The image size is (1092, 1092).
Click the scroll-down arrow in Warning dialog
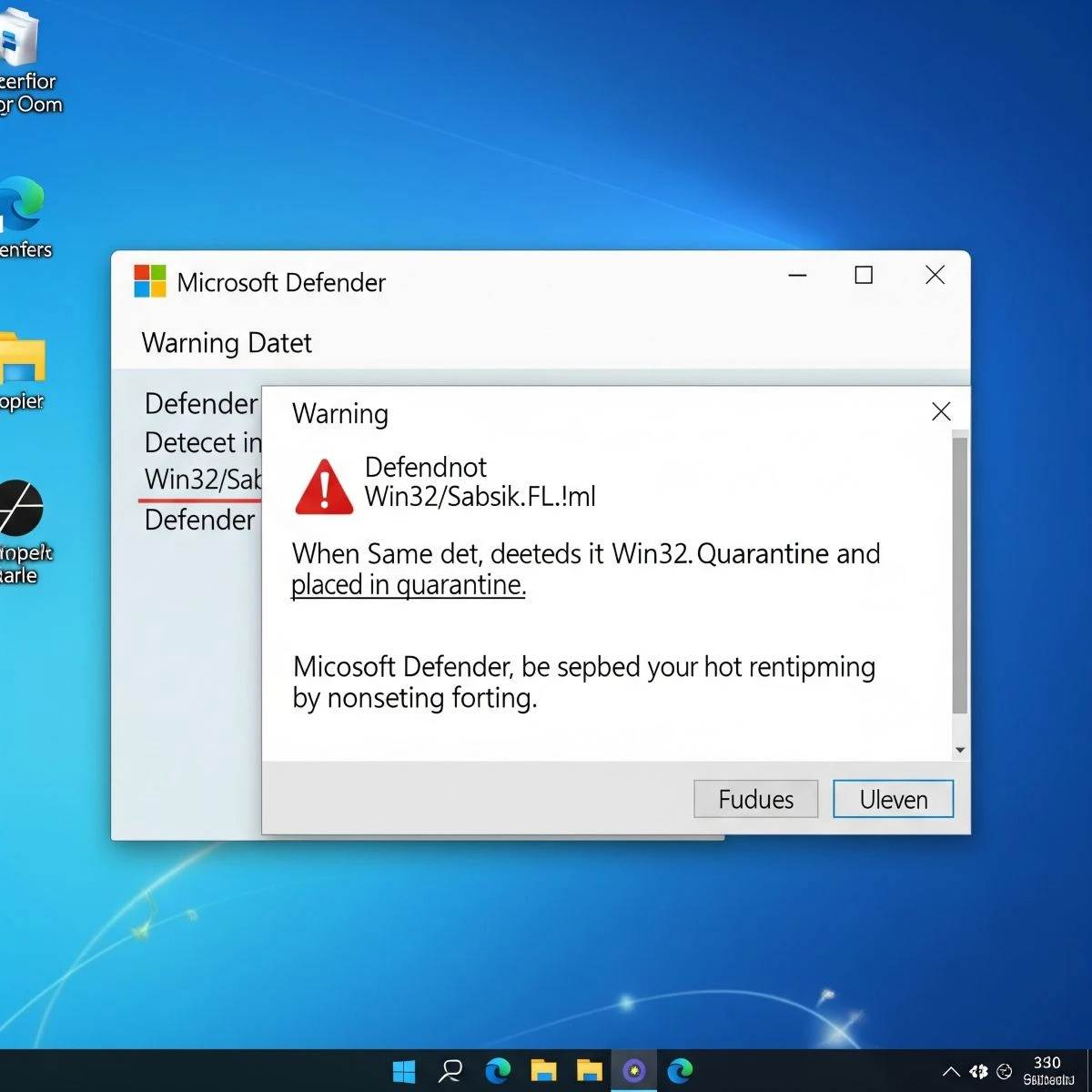(x=960, y=750)
